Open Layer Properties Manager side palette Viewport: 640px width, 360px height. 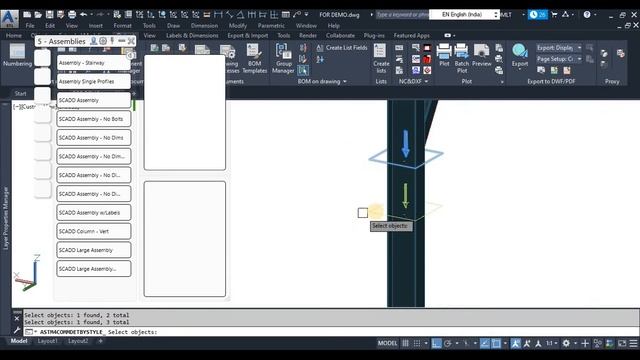[x=6, y=218]
